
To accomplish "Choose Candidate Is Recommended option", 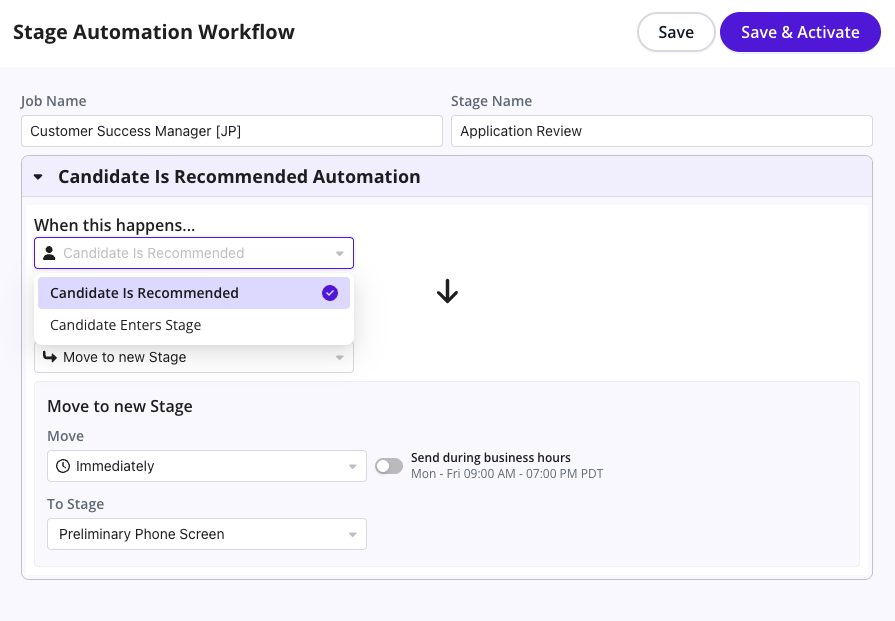I will coord(145,293).
